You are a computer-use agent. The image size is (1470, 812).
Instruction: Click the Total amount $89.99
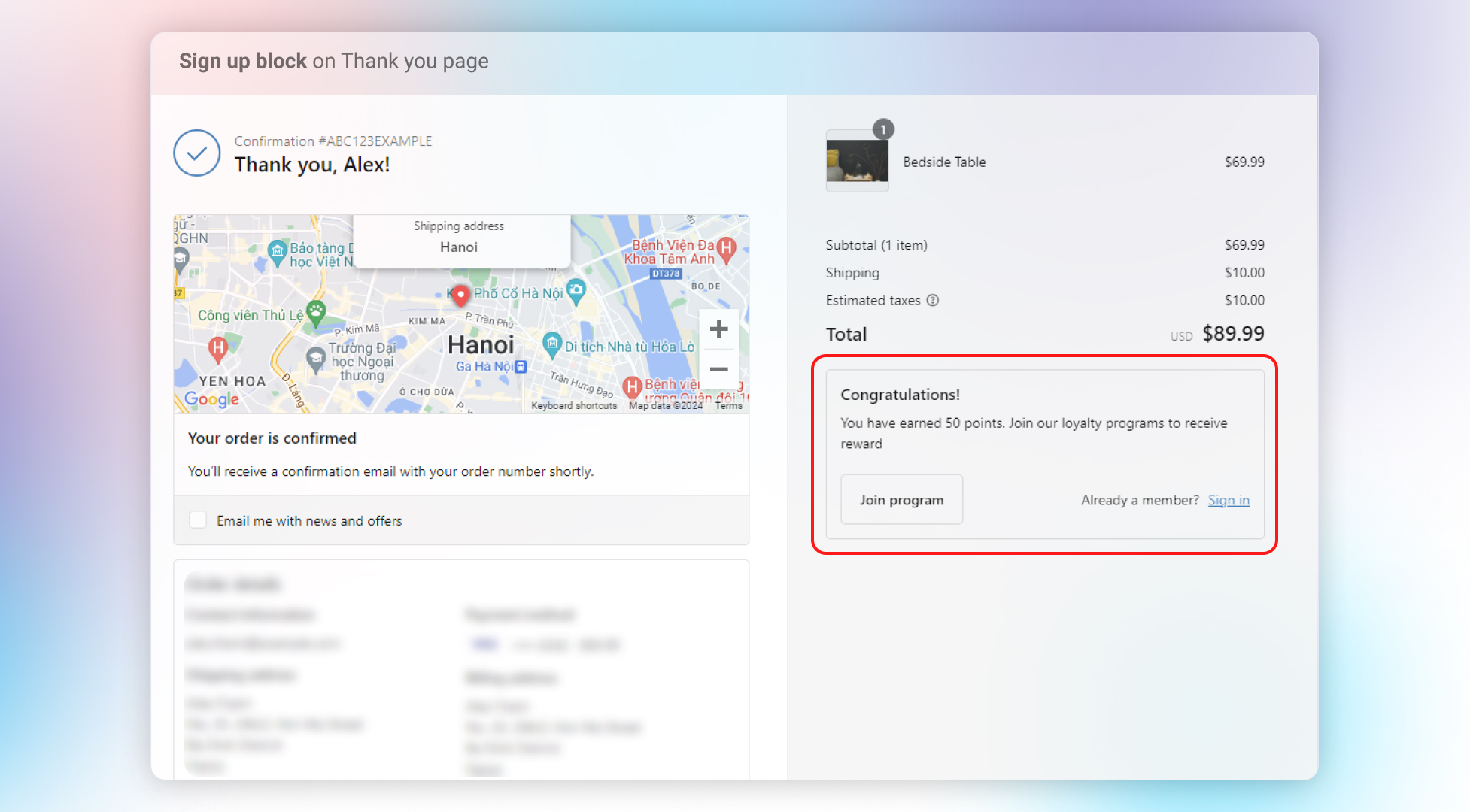[x=1233, y=333]
